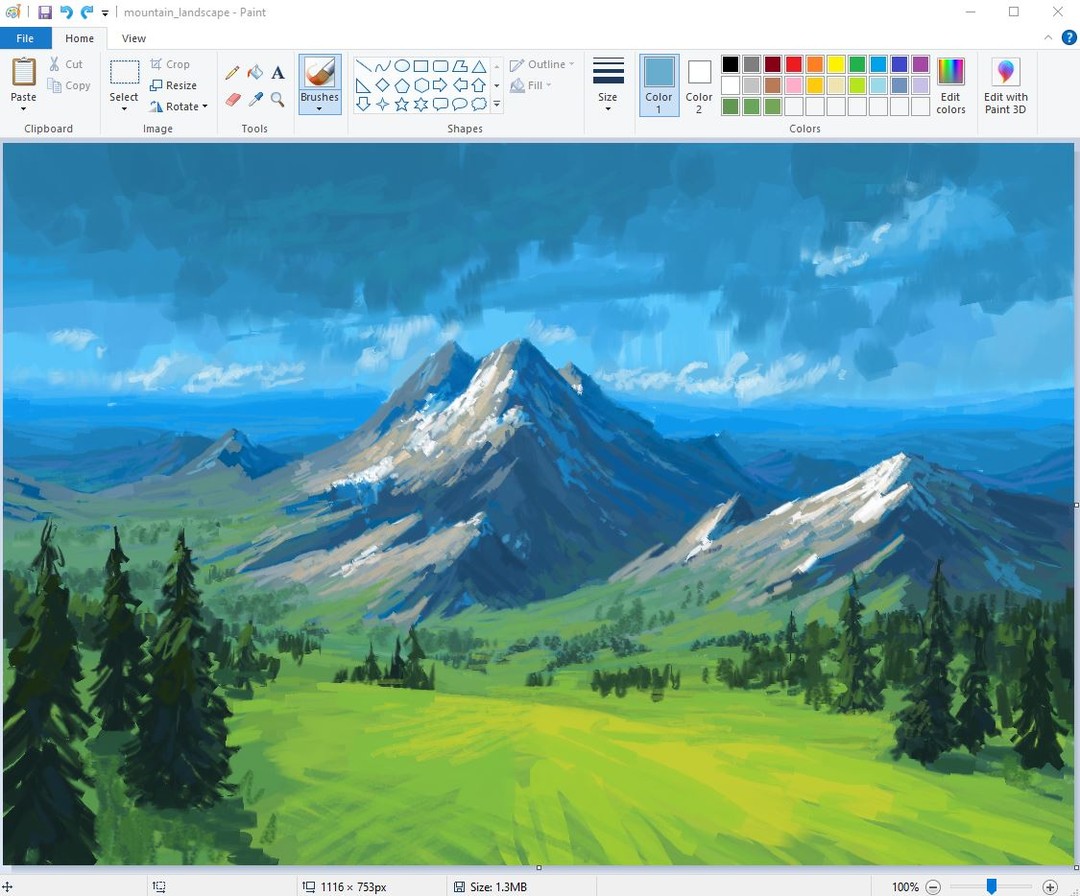Pick the purple color swatch
This screenshot has height=896, width=1080.
coord(921,64)
